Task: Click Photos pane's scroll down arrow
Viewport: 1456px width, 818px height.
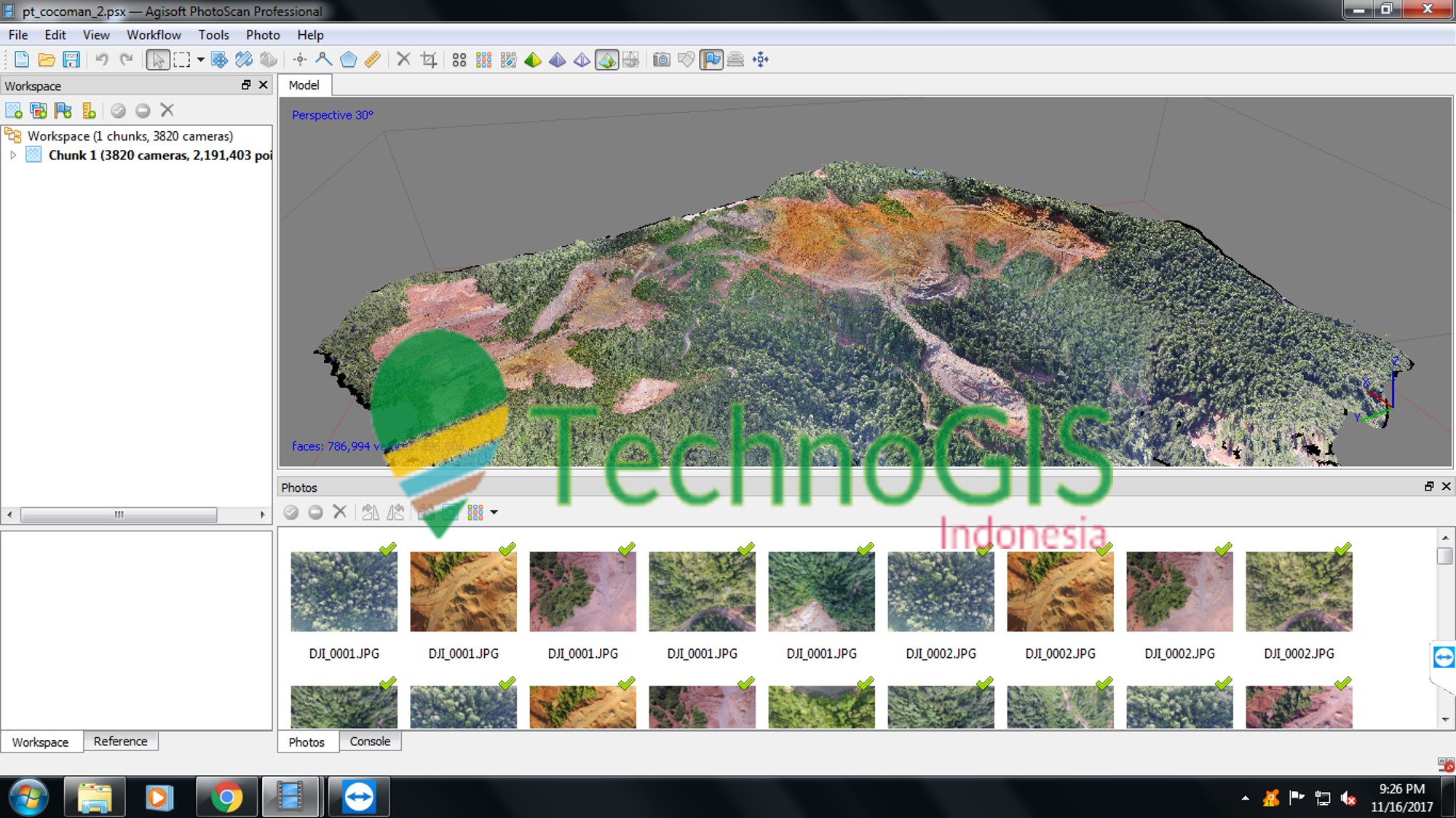Action: [x=1445, y=720]
